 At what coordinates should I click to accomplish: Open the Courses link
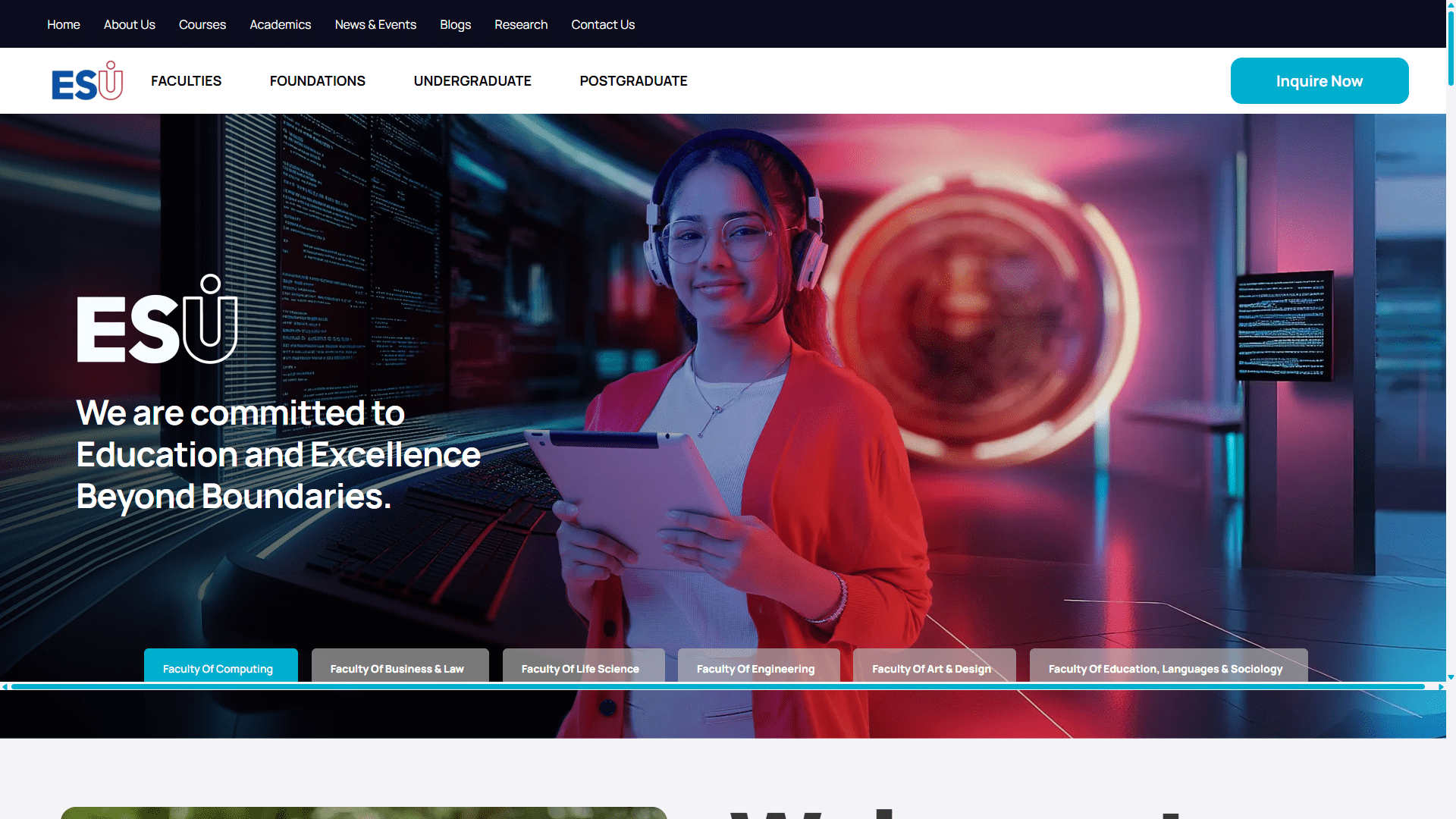pos(202,24)
